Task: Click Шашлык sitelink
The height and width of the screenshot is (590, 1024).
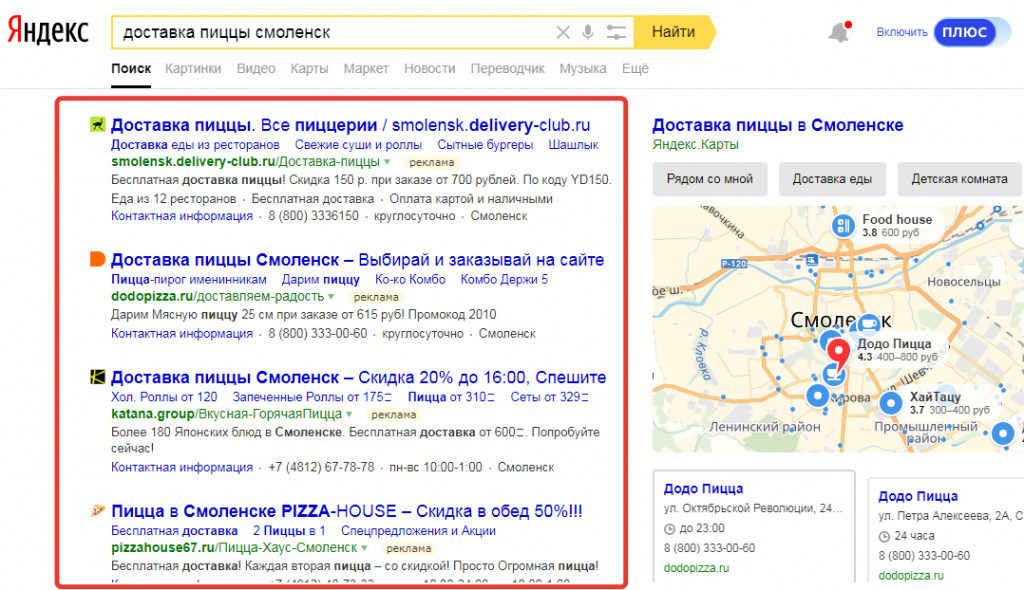Action: [x=573, y=144]
